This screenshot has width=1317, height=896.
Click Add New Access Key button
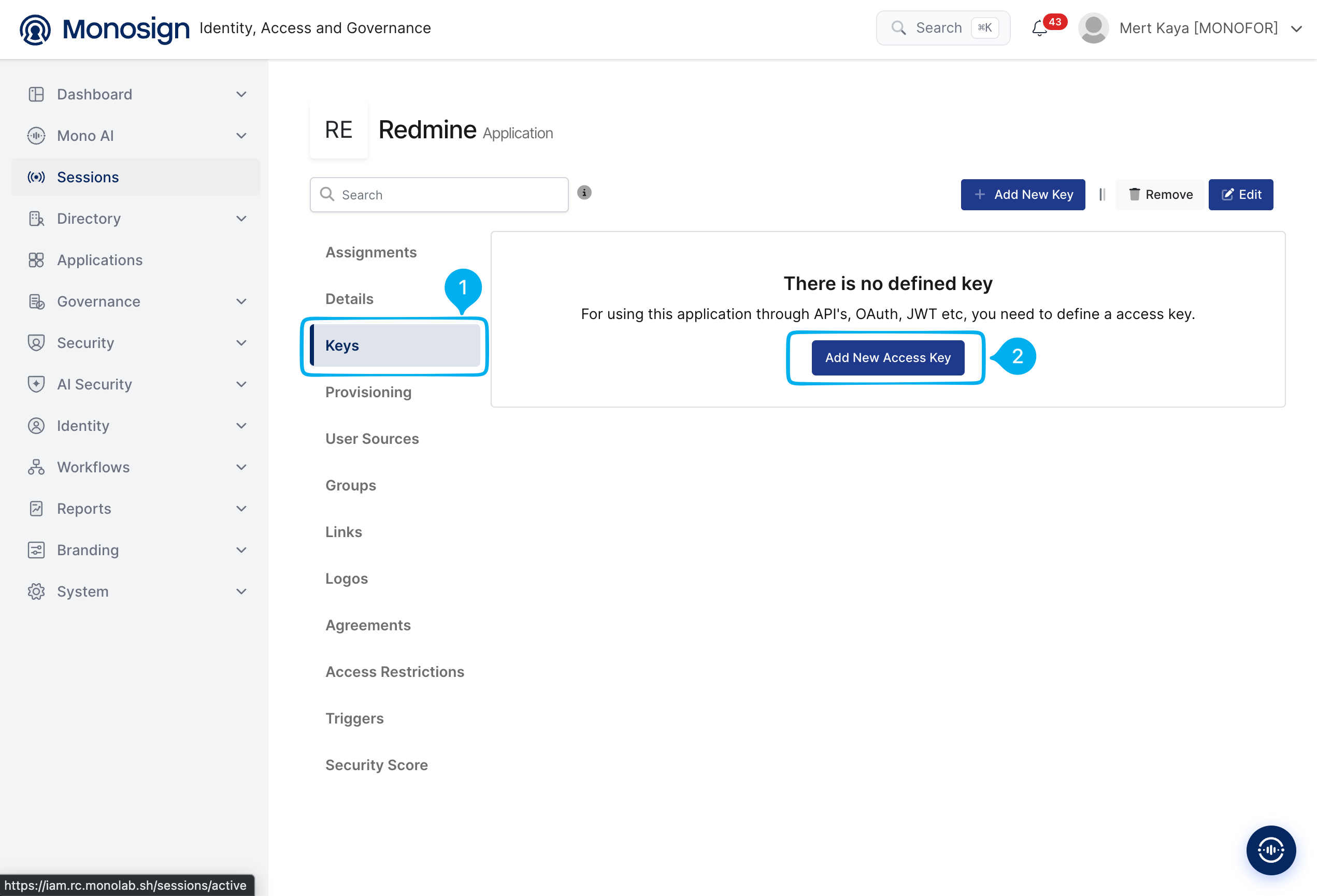pyautogui.click(x=888, y=357)
